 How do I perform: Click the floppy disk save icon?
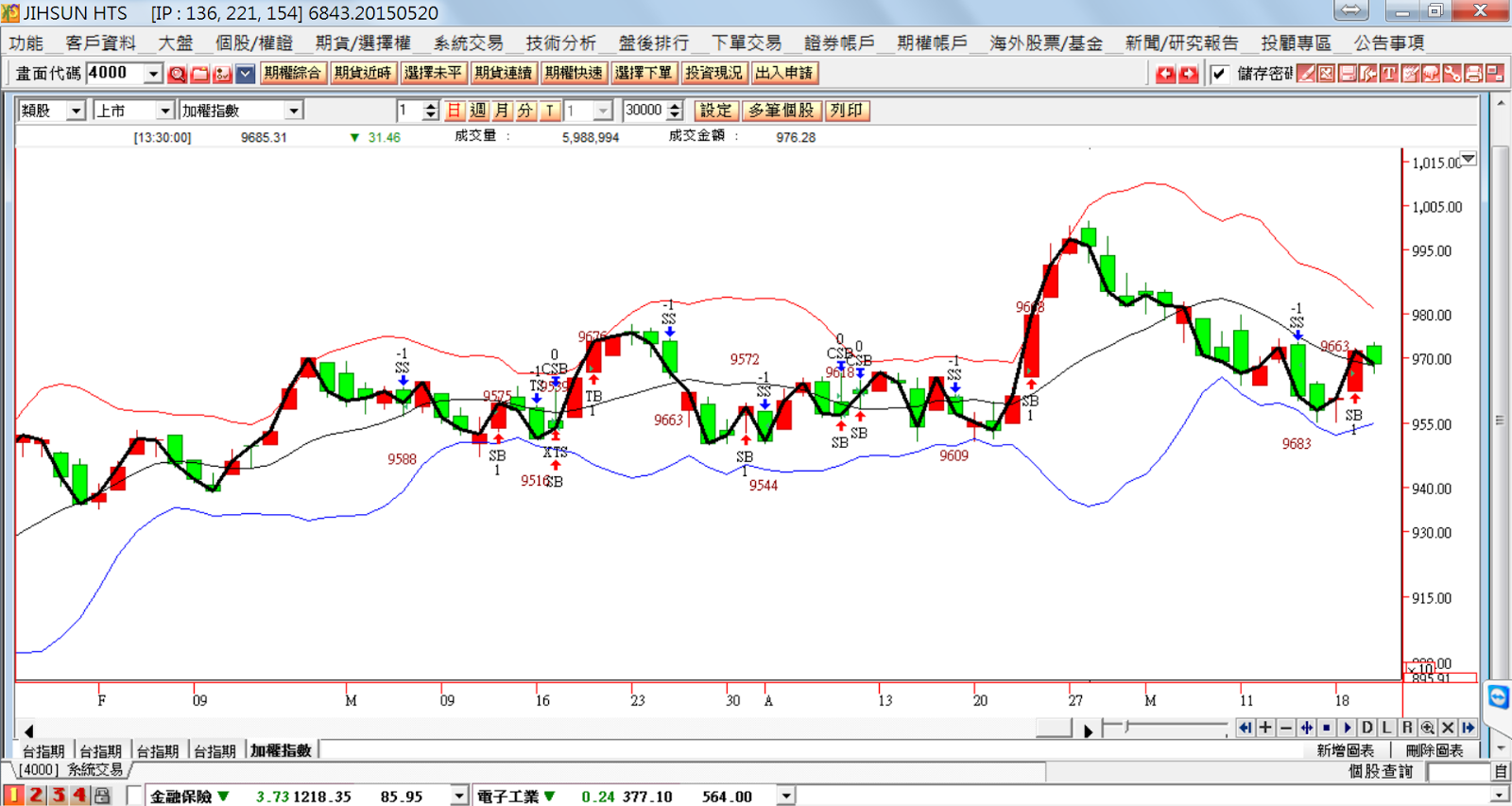pyautogui.click(x=1348, y=73)
